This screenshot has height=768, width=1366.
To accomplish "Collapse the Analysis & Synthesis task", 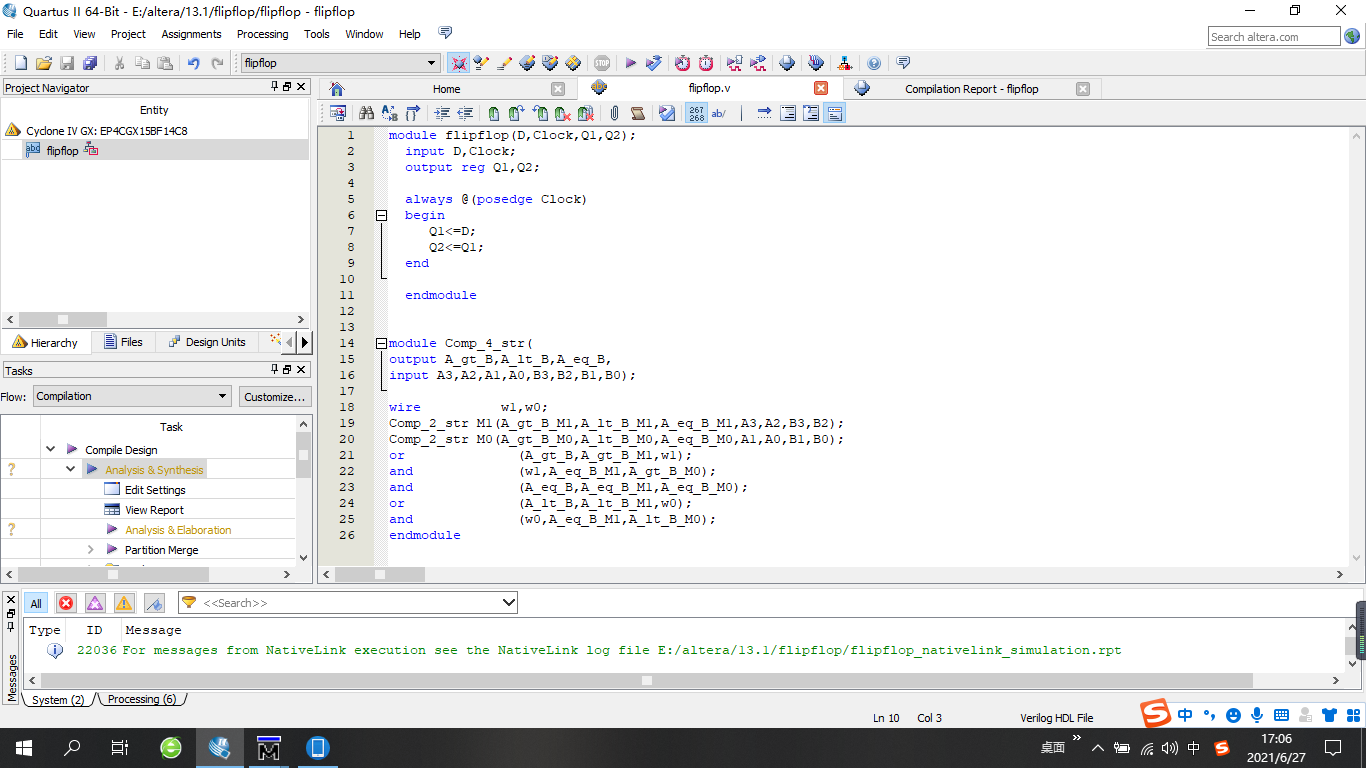I will tap(70, 470).
